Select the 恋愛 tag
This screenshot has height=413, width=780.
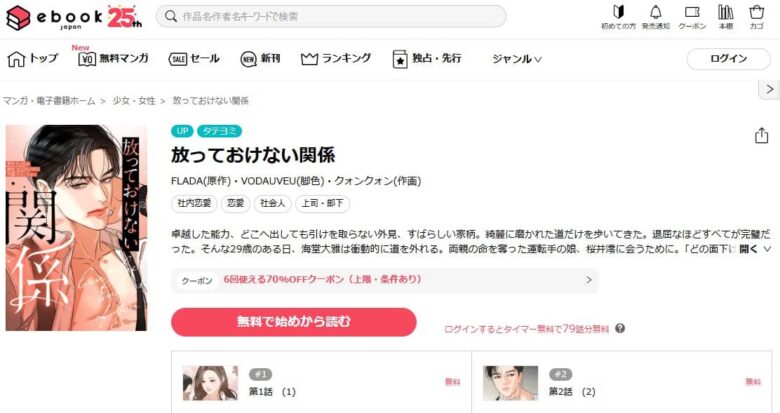click(235, 204)
